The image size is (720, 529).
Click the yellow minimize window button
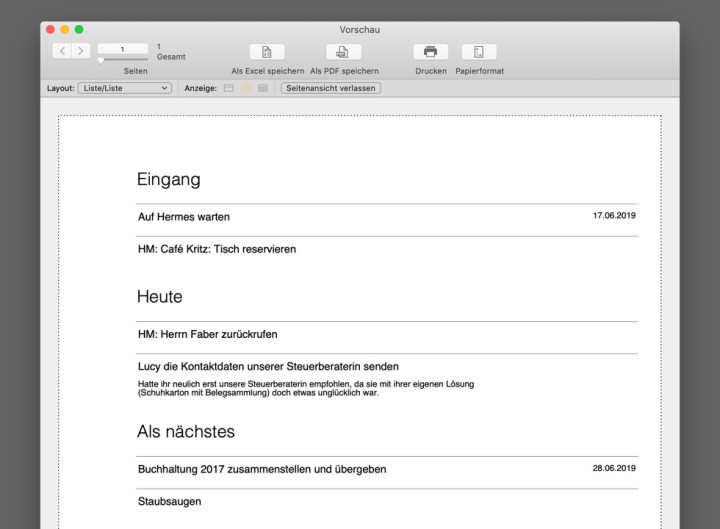[x=64, y=30]
